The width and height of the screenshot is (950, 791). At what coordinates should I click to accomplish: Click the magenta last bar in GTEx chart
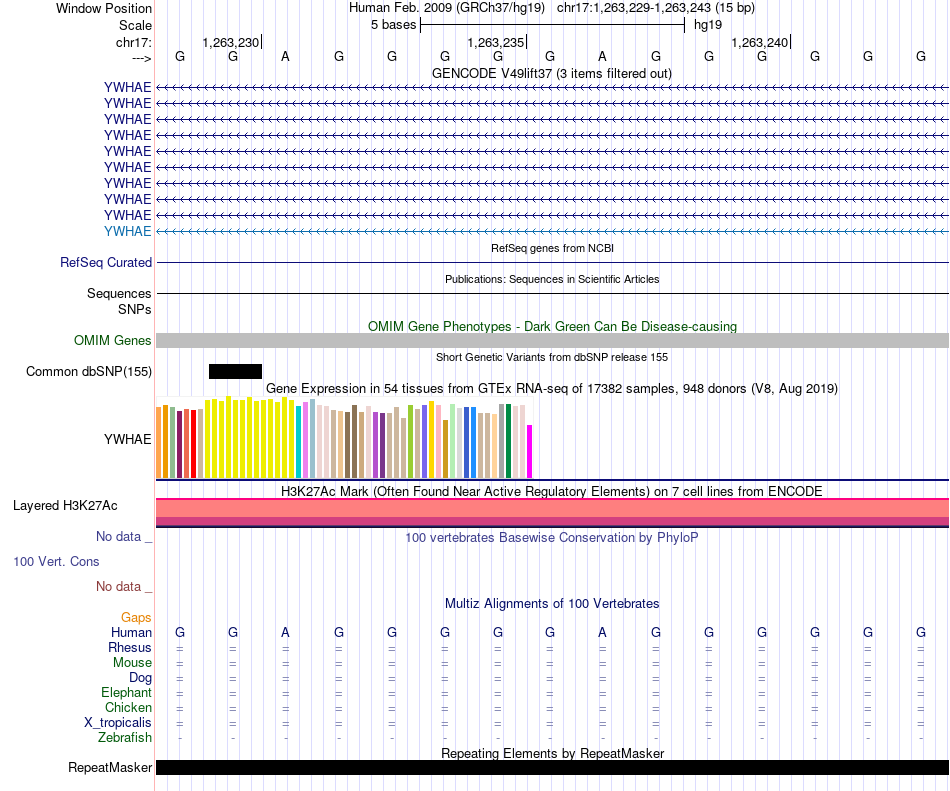pyautogui.click(x=530, y=452)
